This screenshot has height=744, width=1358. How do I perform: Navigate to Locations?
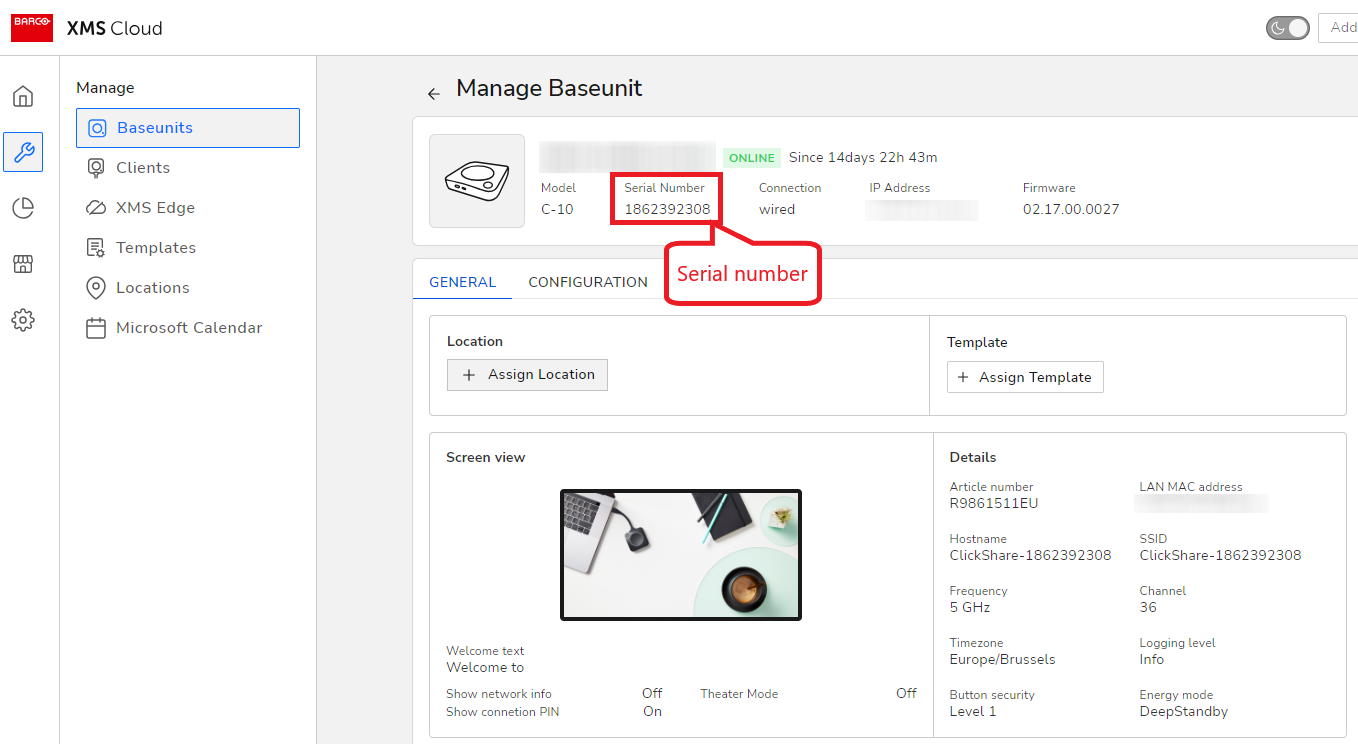(152, 288)
